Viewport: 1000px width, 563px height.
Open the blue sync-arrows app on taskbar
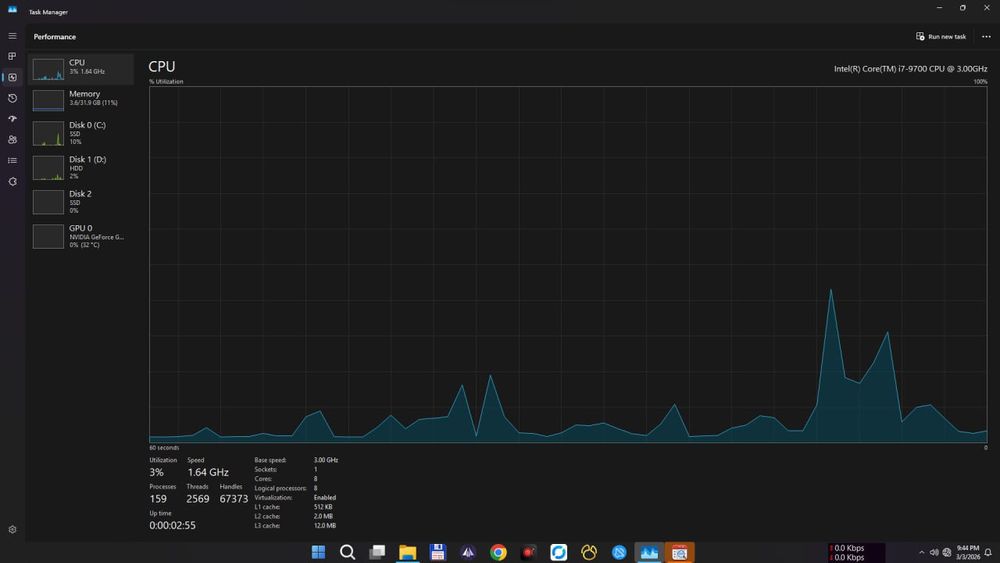pos(559,552)
